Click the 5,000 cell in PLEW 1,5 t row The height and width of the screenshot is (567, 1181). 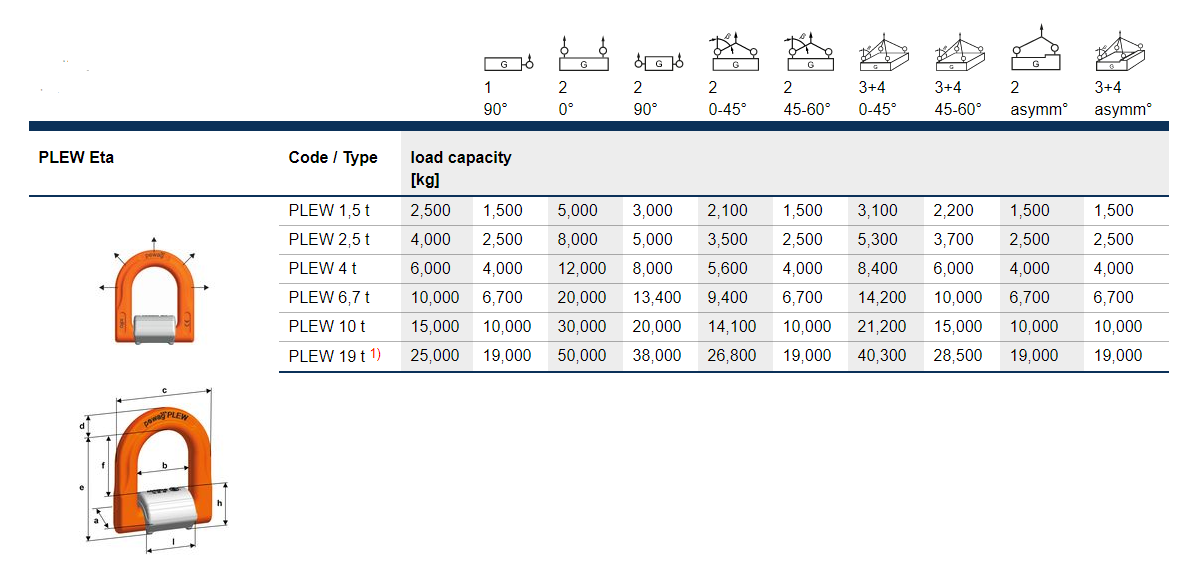(x=578, y=211)
